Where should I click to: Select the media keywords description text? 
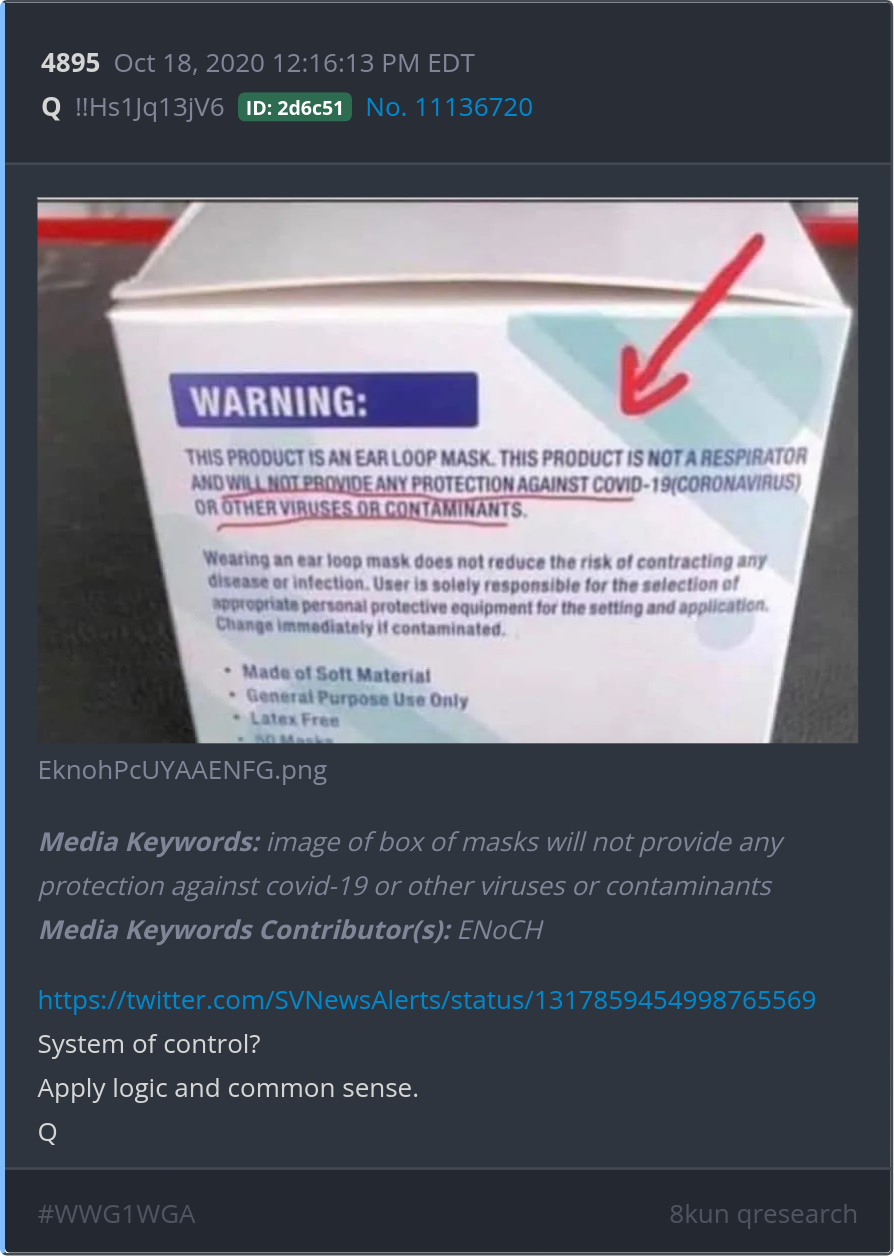tap(410, 864)
